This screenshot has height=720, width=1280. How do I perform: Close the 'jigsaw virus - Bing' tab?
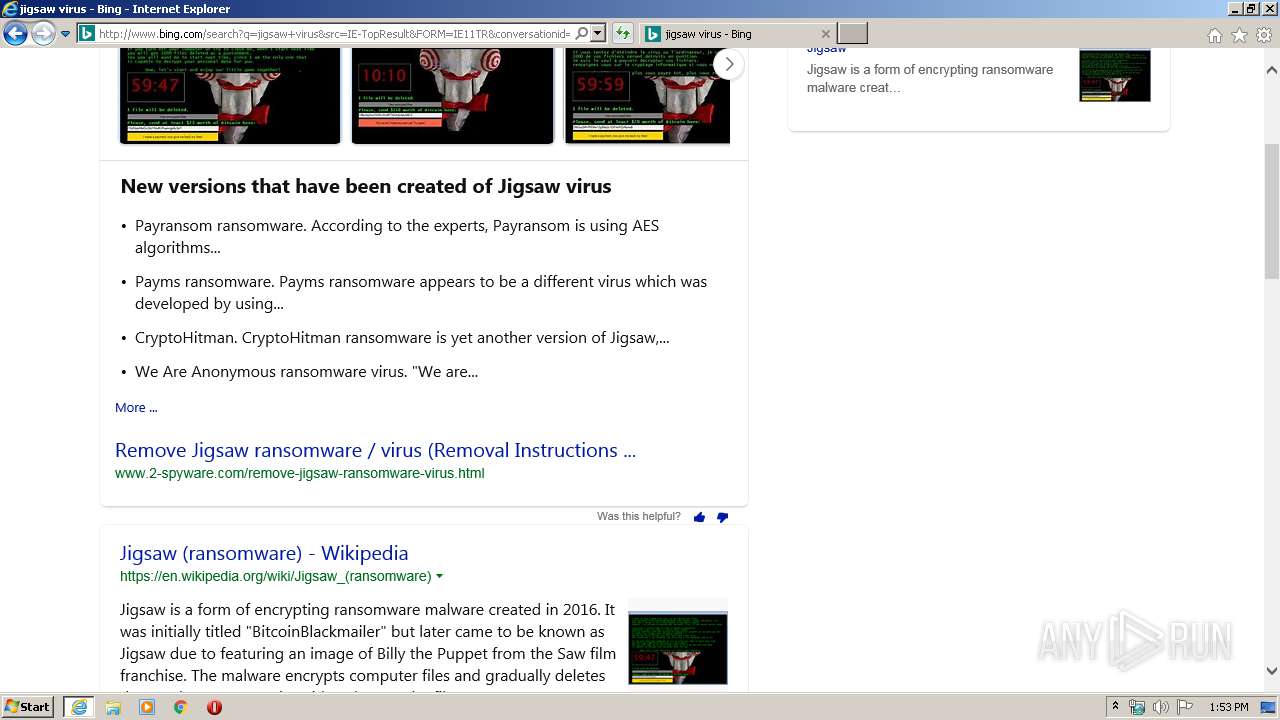tap(825, 34)
